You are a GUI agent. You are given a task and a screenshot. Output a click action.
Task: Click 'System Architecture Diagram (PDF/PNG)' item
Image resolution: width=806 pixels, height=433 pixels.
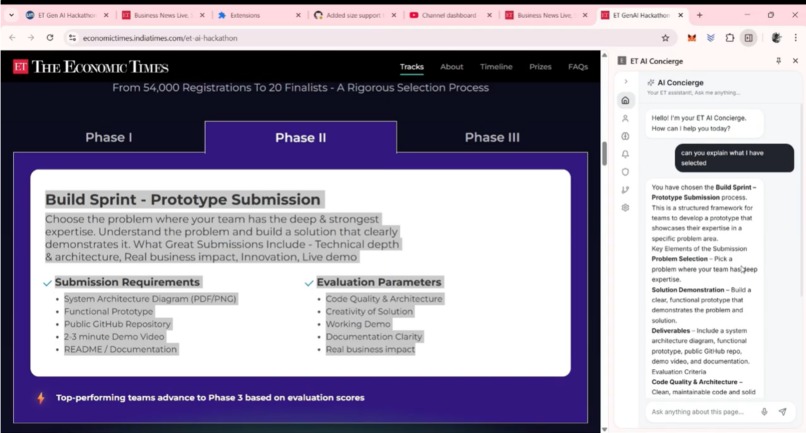pyautogui.click(x=150, y=299)
